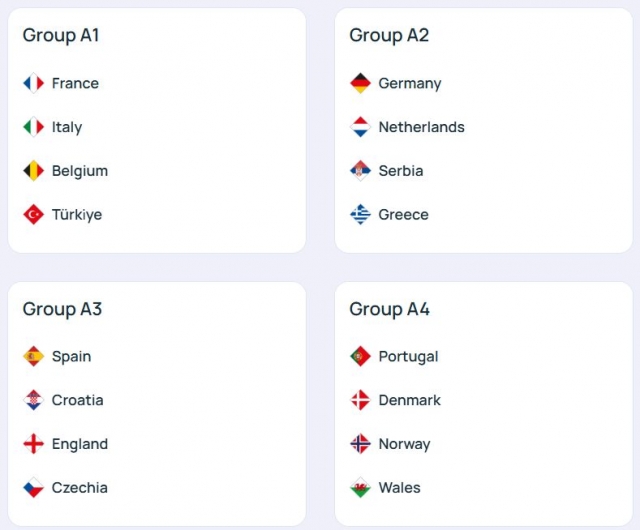Open the Croatia team link
The width and height of the screenshot is (640, 530).
[x=77, y=400]
